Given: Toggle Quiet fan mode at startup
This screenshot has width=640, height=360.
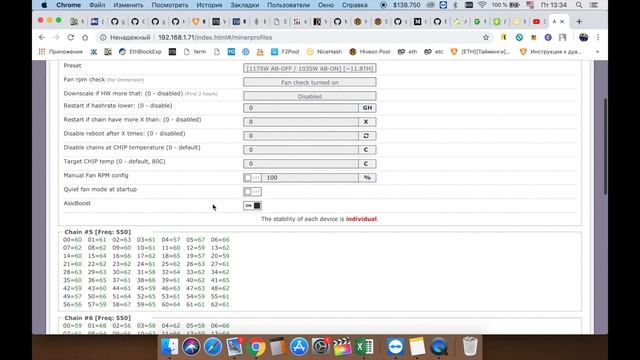Looking at the screenshot, I should coord(252,191).
